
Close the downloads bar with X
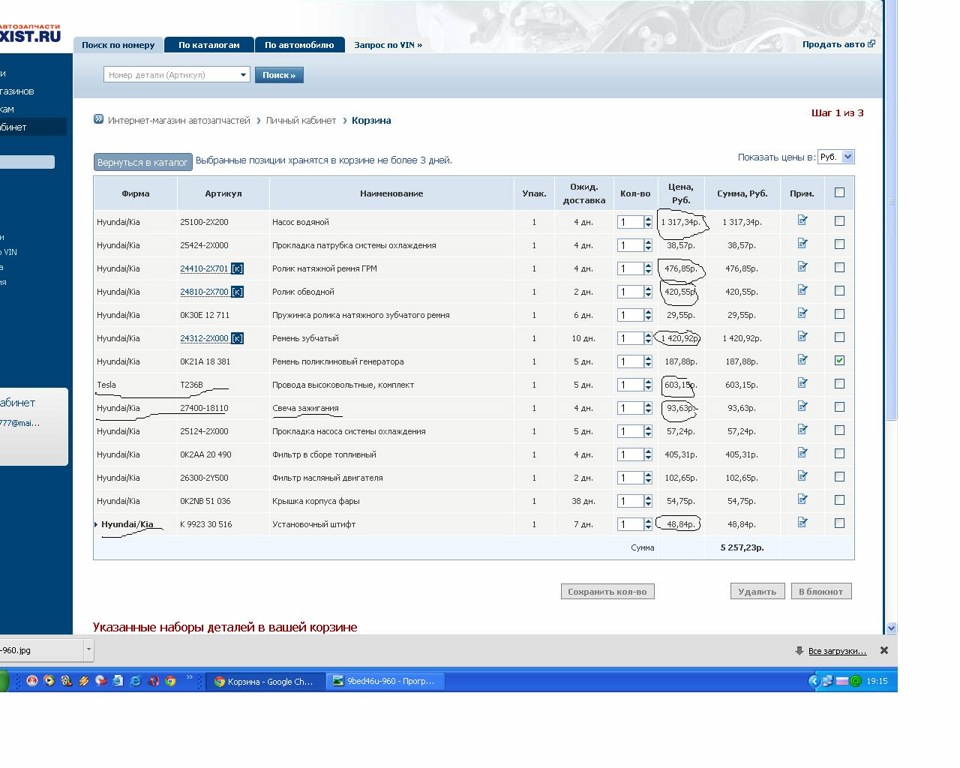(884, 650)
